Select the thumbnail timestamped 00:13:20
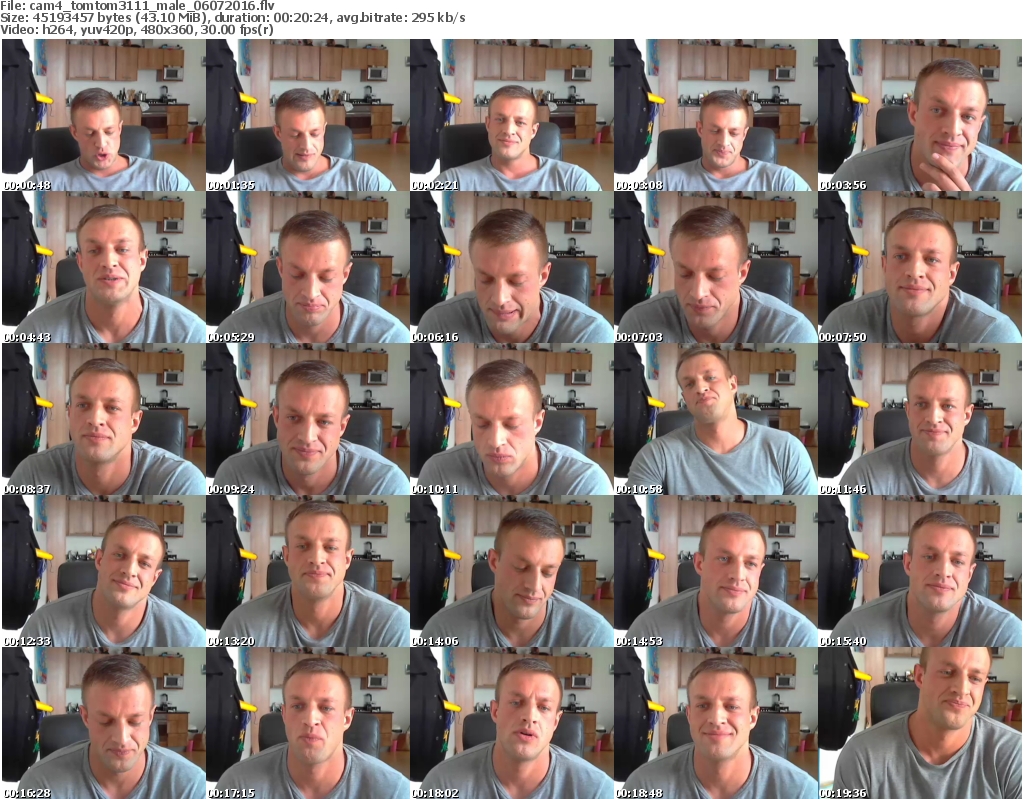1024x799 pixels. [308, 571]
